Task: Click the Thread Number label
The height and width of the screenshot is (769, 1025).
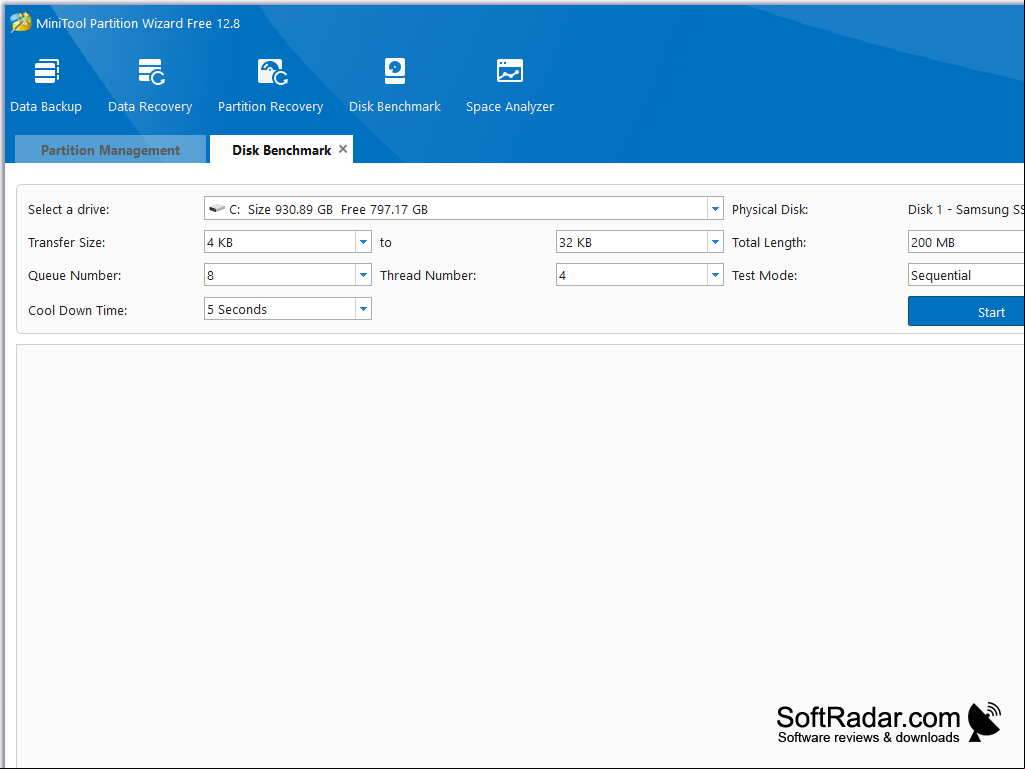Action: pos(428,275)
